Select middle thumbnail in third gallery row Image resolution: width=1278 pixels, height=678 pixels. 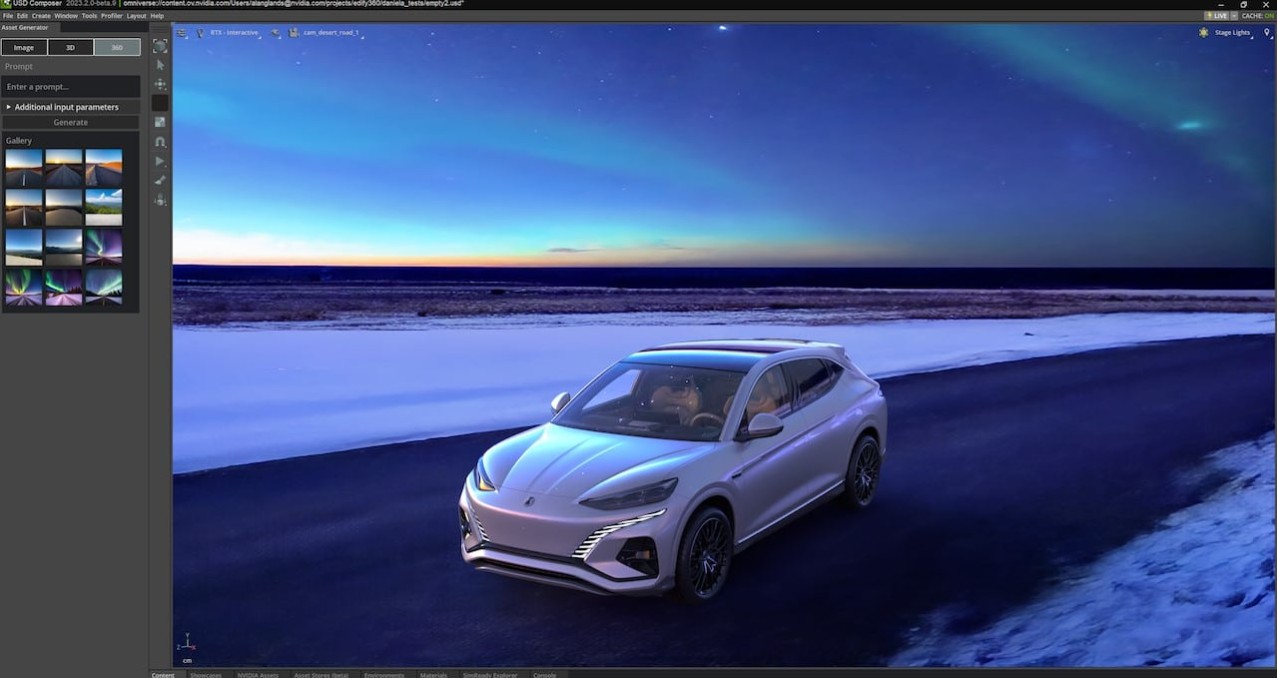point(64,247)
